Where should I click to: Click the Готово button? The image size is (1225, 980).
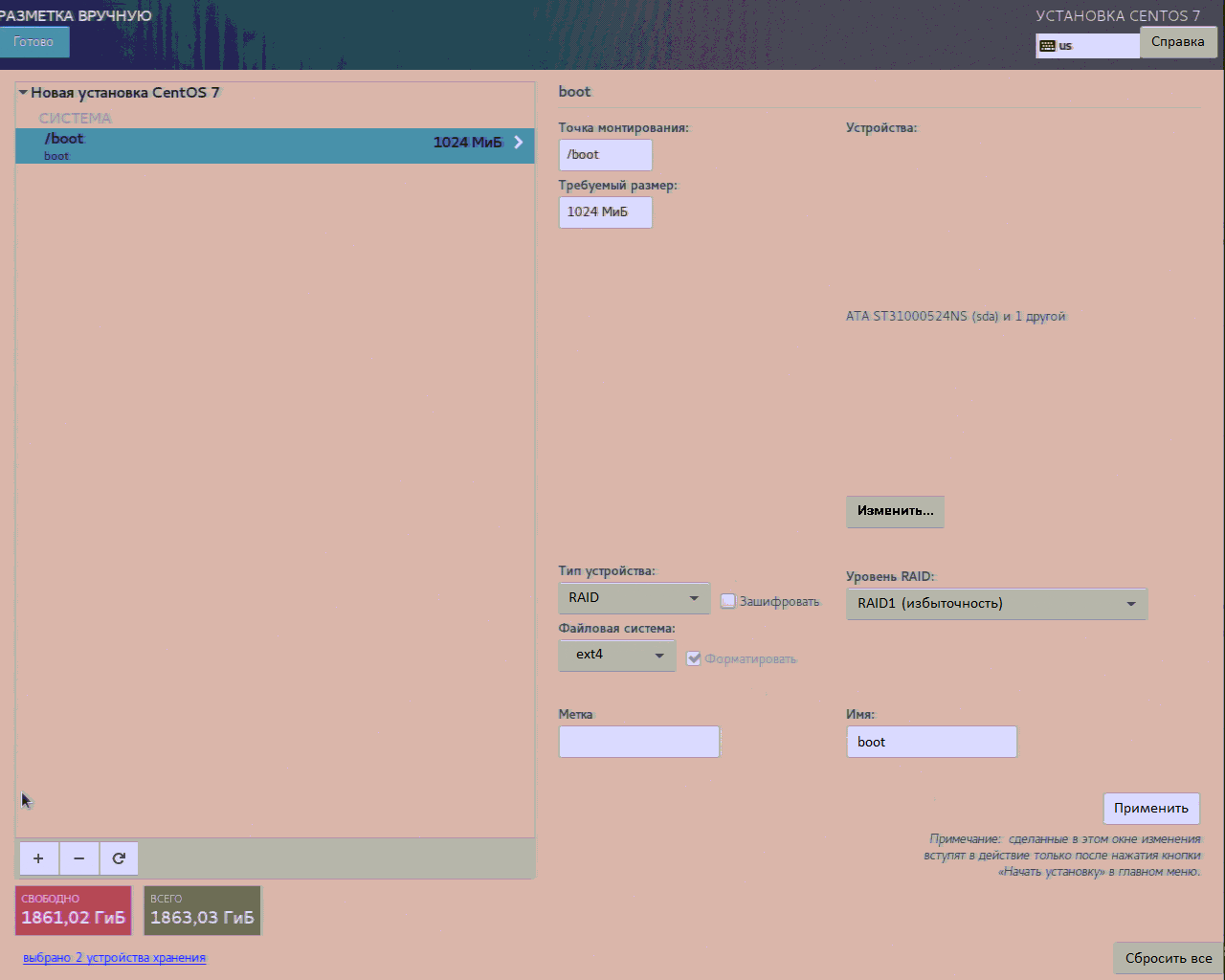[34, 42]
